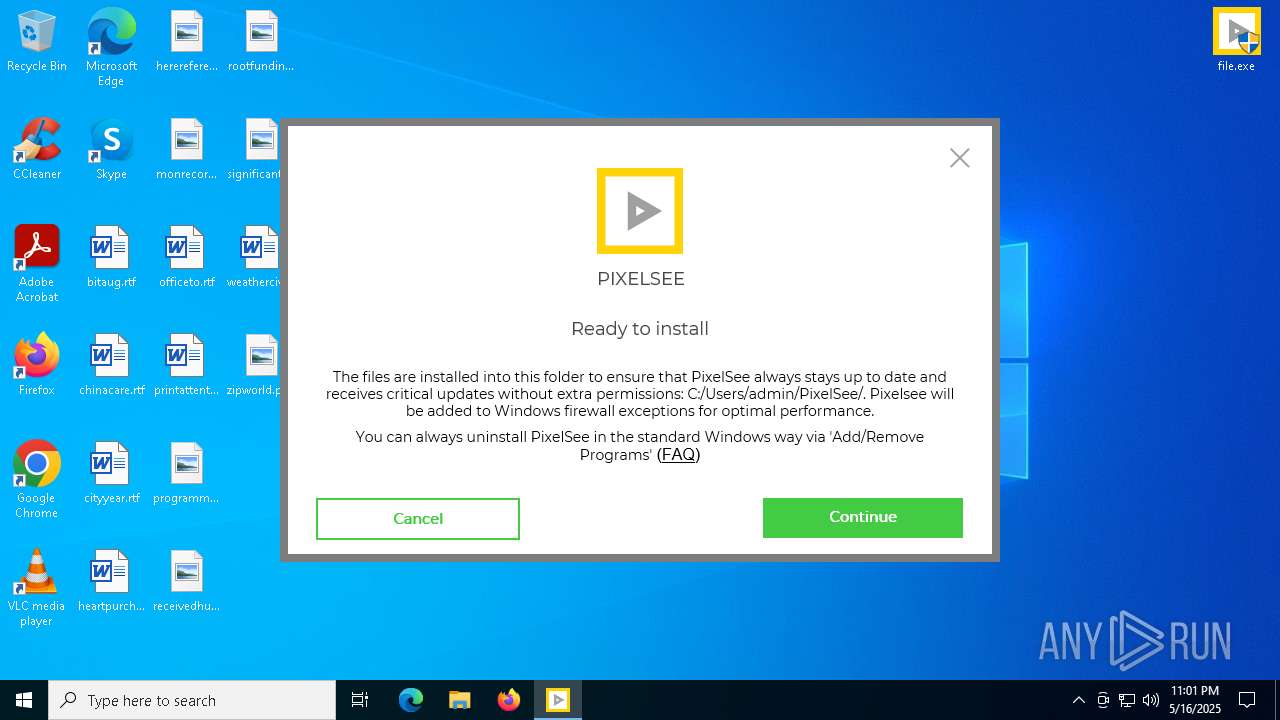Launch Edge from the taskbar
Screen dimensions: 1280x720
pos(411,700)
